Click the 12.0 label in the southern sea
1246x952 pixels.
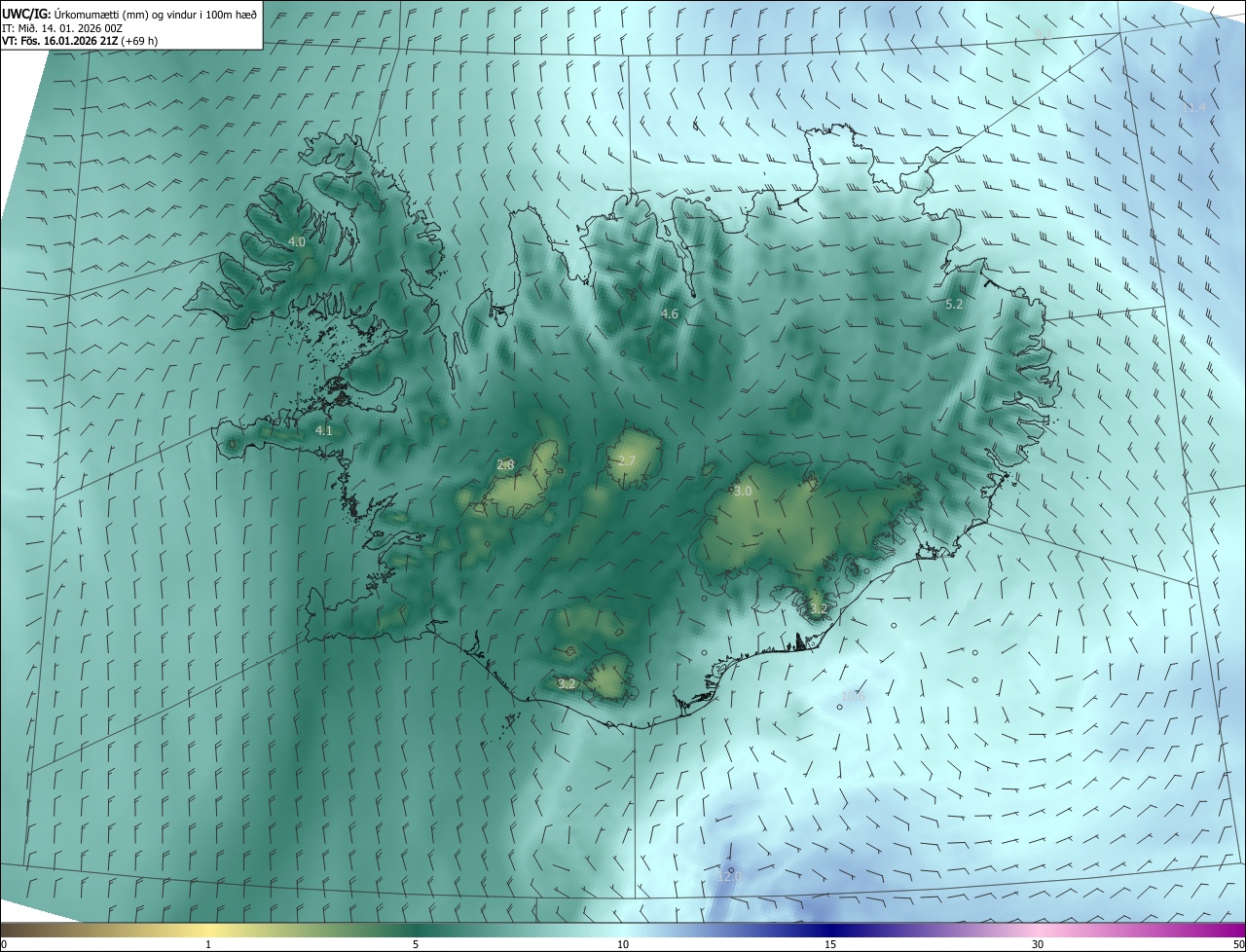pos(730,876)
